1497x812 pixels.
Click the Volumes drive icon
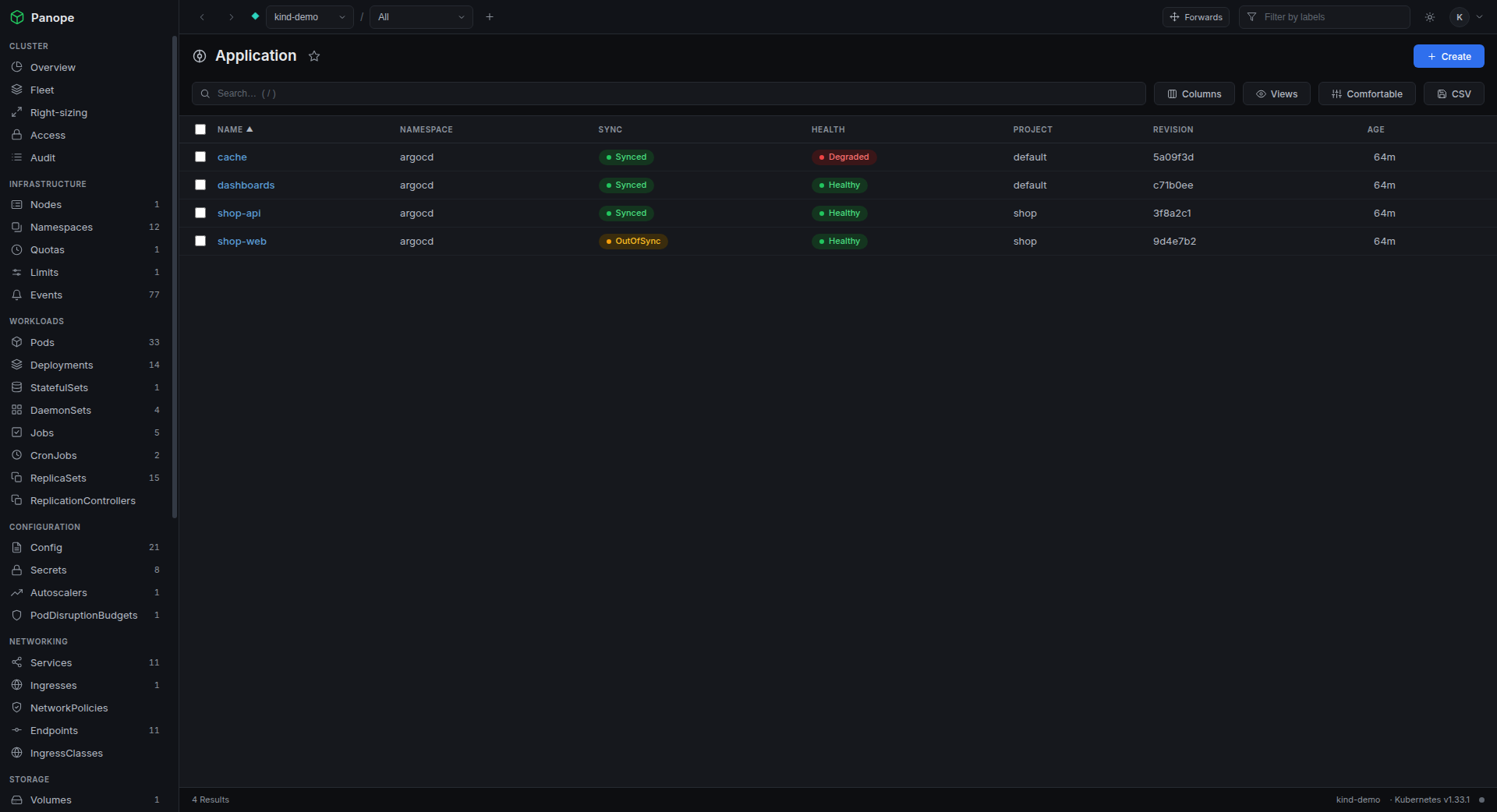[x=16, y=800]
